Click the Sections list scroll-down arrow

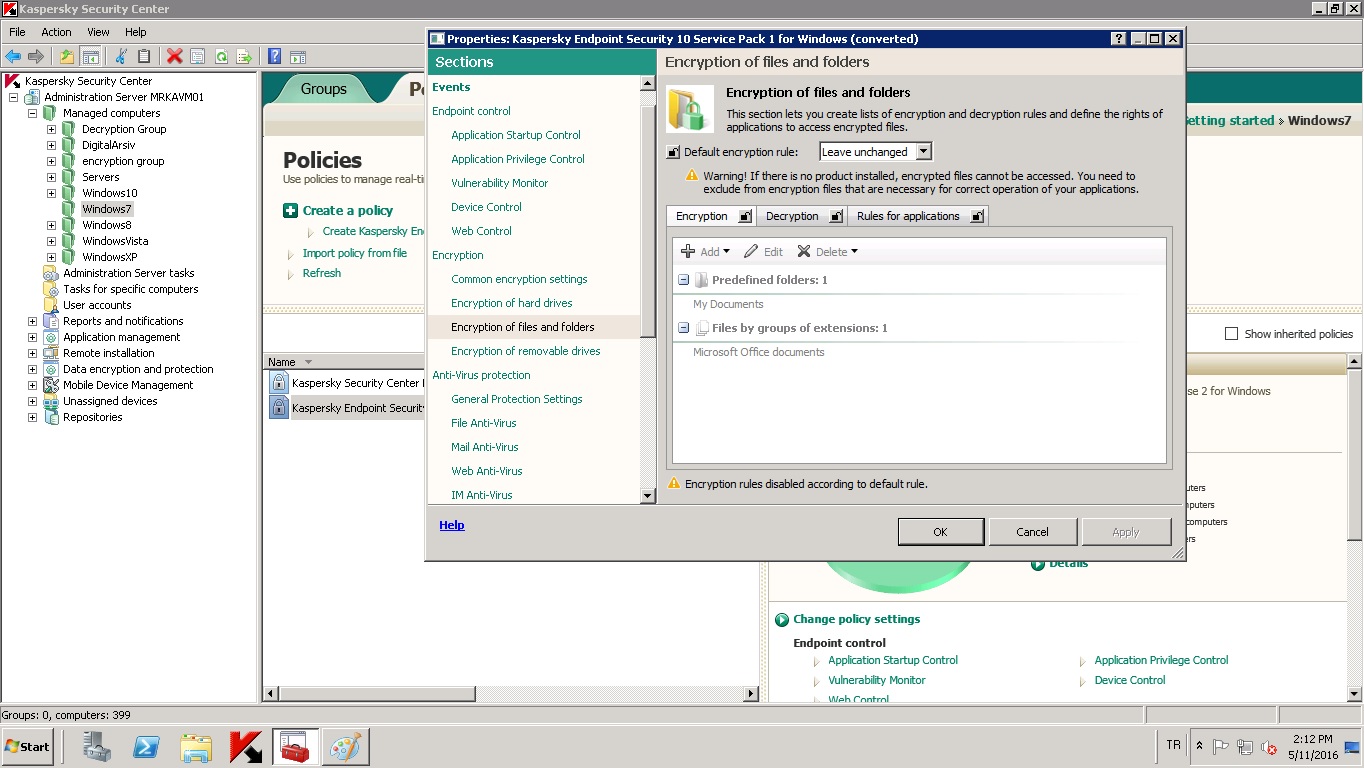(647, 495)
